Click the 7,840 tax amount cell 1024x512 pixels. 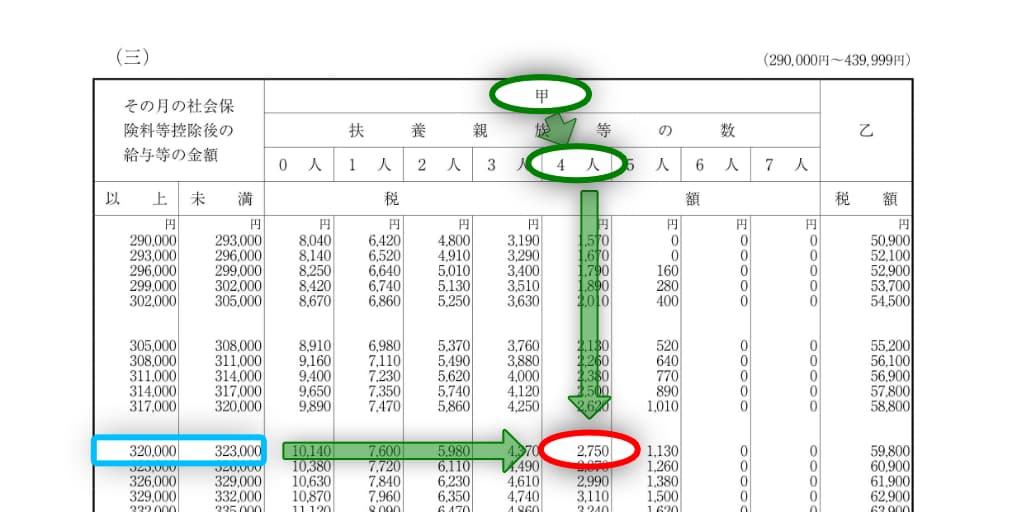click(x=384, y=481)
